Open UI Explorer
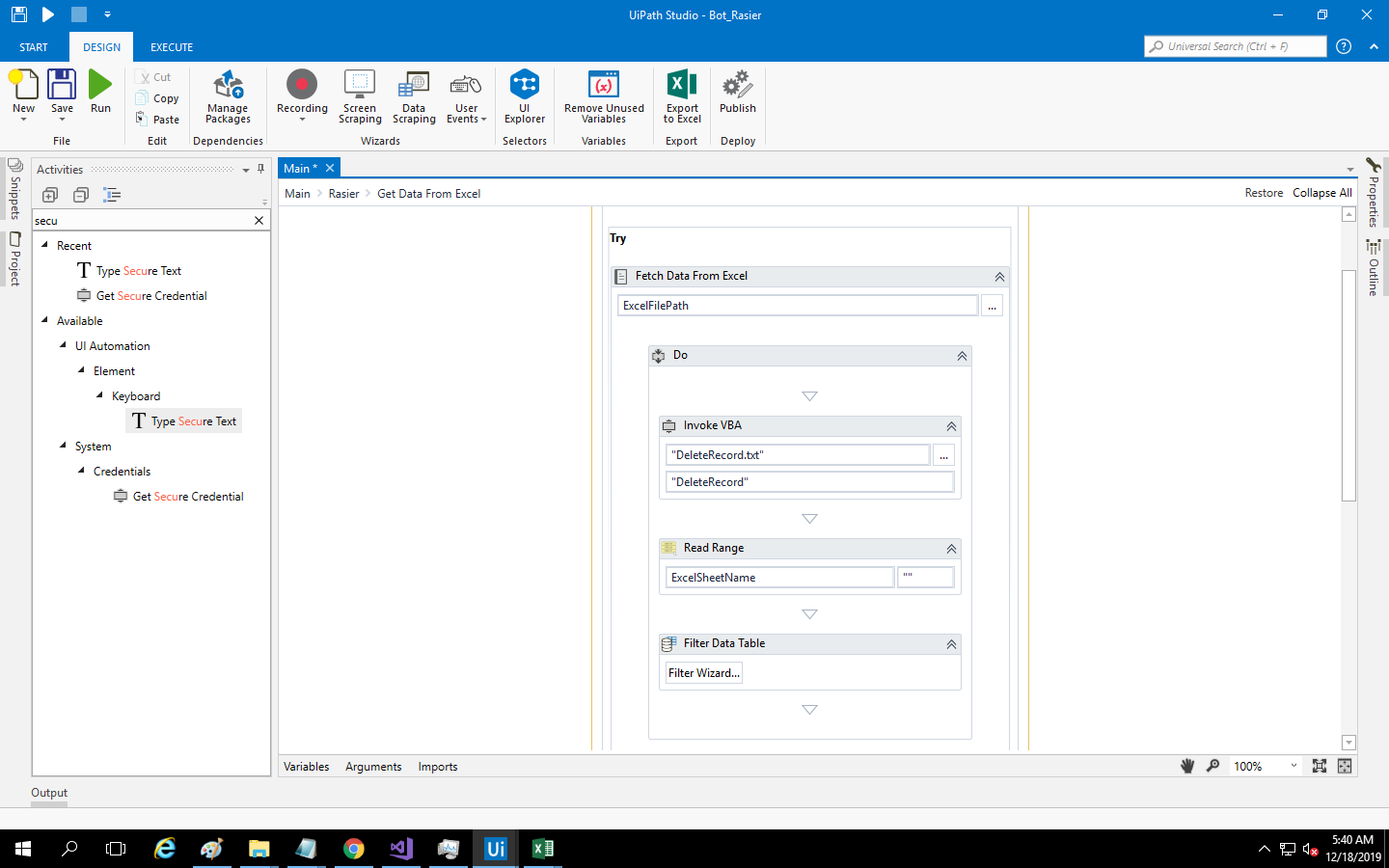Viewport: 1389px width, 868px height. coord(525,96)
